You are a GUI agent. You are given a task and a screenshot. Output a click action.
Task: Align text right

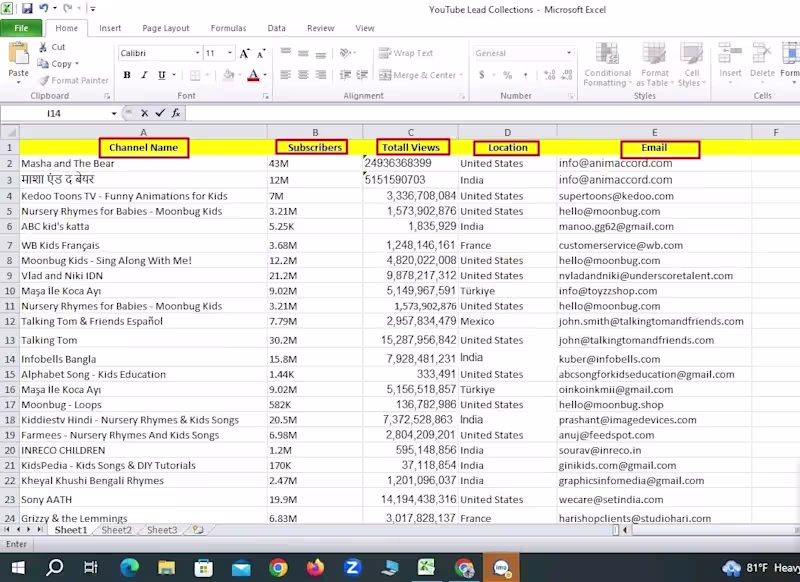(320, 75)
